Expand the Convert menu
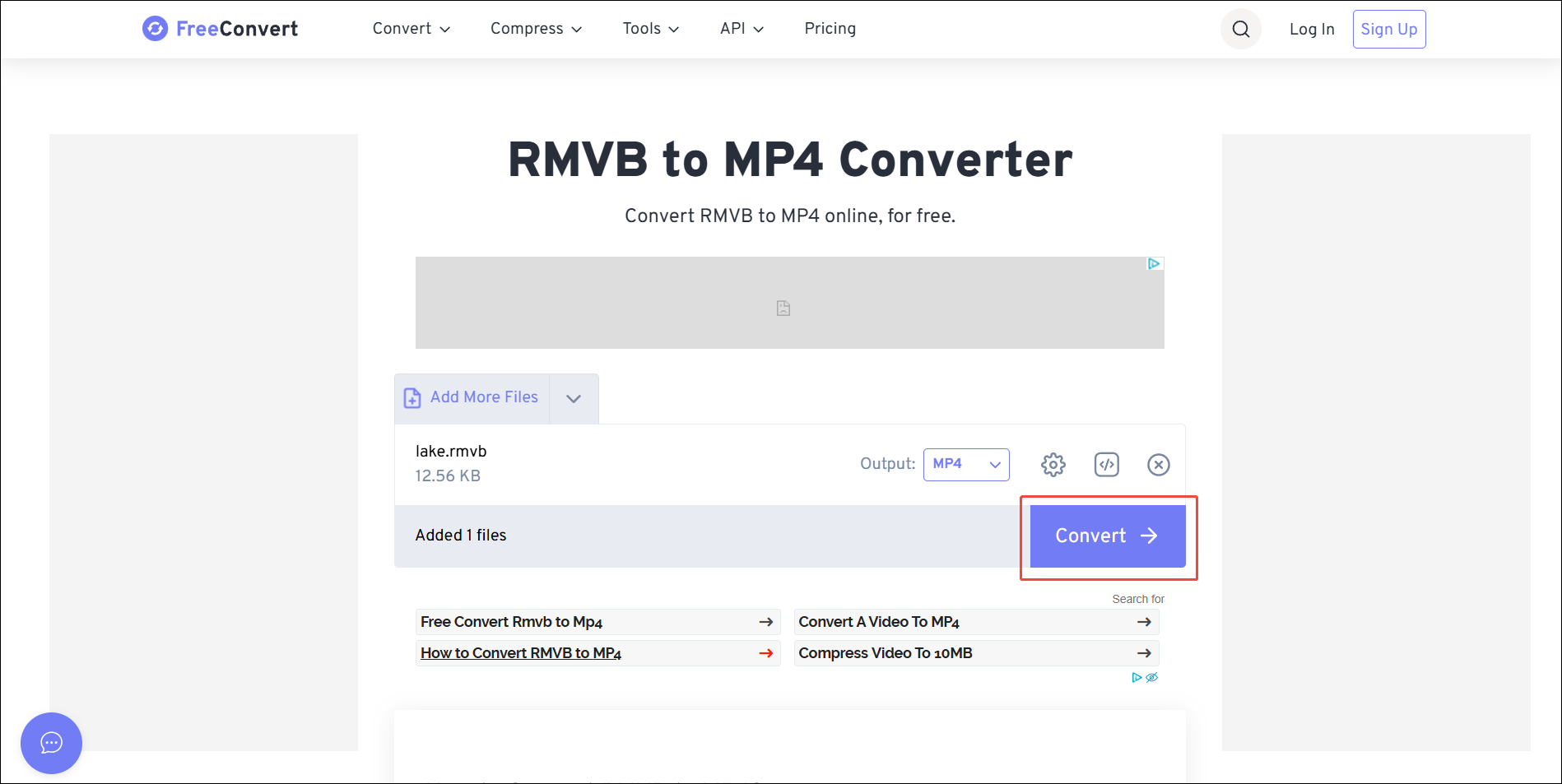 pyautogui.click(x=411, y=29)
